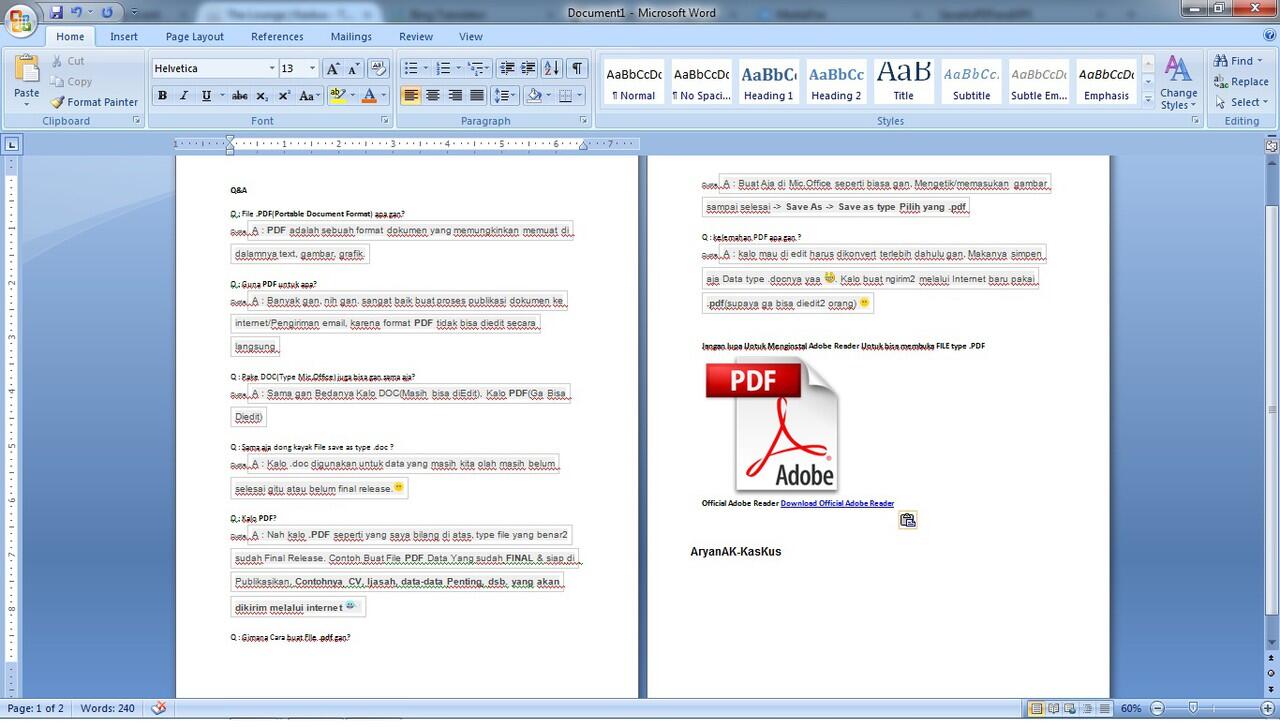This screenshot has height=727, width=1280.
Task: Open the Mailings tab
Action: tap(351, 37)
